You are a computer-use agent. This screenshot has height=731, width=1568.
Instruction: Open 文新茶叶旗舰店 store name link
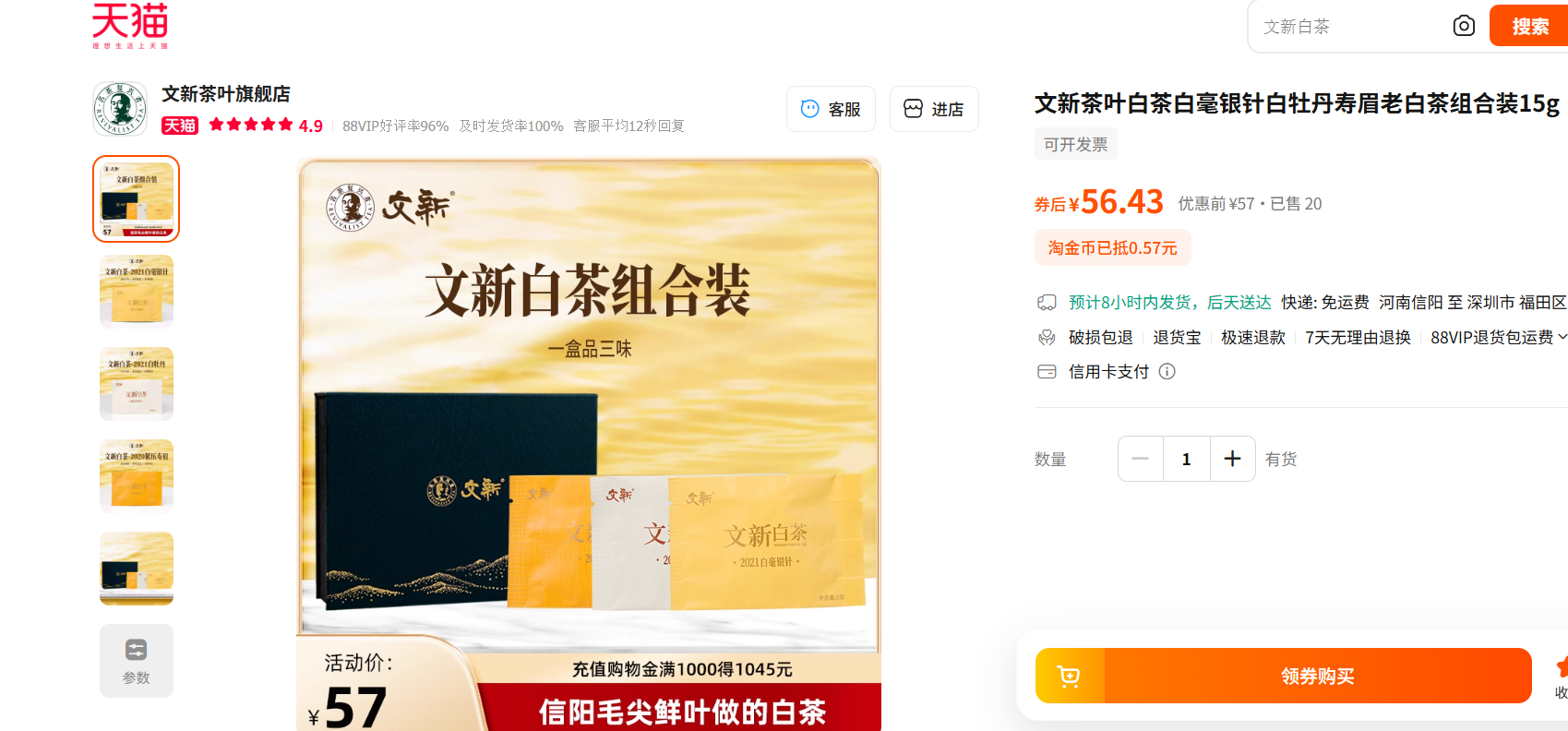[226, 94]
